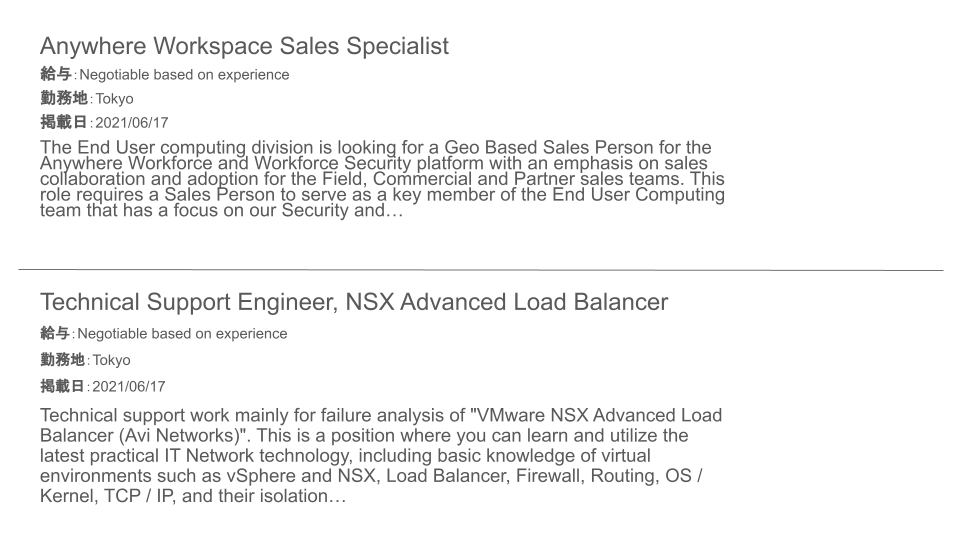Click the End User computing description paragraph
This screenshot has height=540, width=960.
(383, 179)
